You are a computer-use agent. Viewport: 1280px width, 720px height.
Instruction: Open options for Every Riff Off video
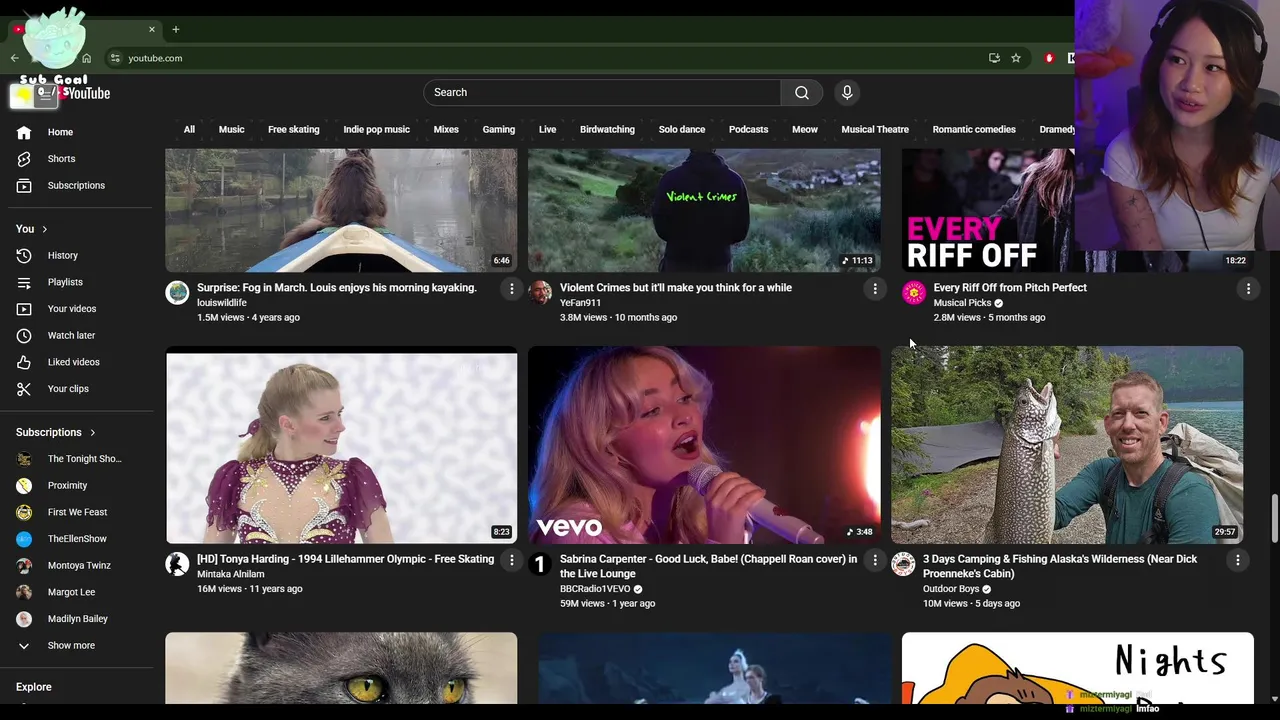(1248, 288)
